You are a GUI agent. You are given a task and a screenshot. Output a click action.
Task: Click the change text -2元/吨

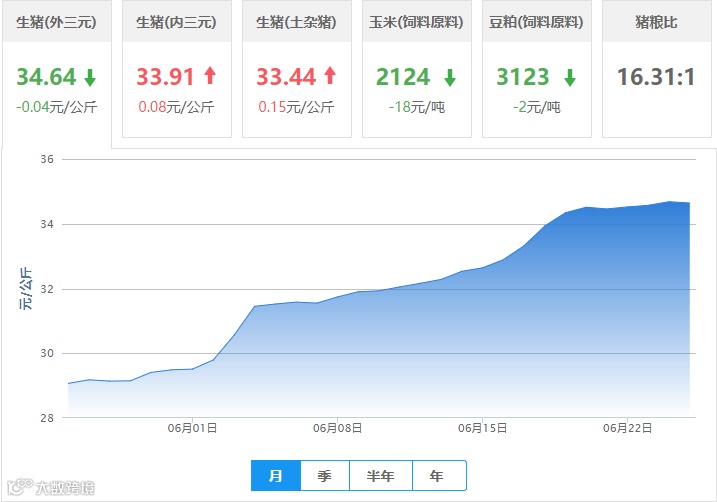tap(536, 107)
